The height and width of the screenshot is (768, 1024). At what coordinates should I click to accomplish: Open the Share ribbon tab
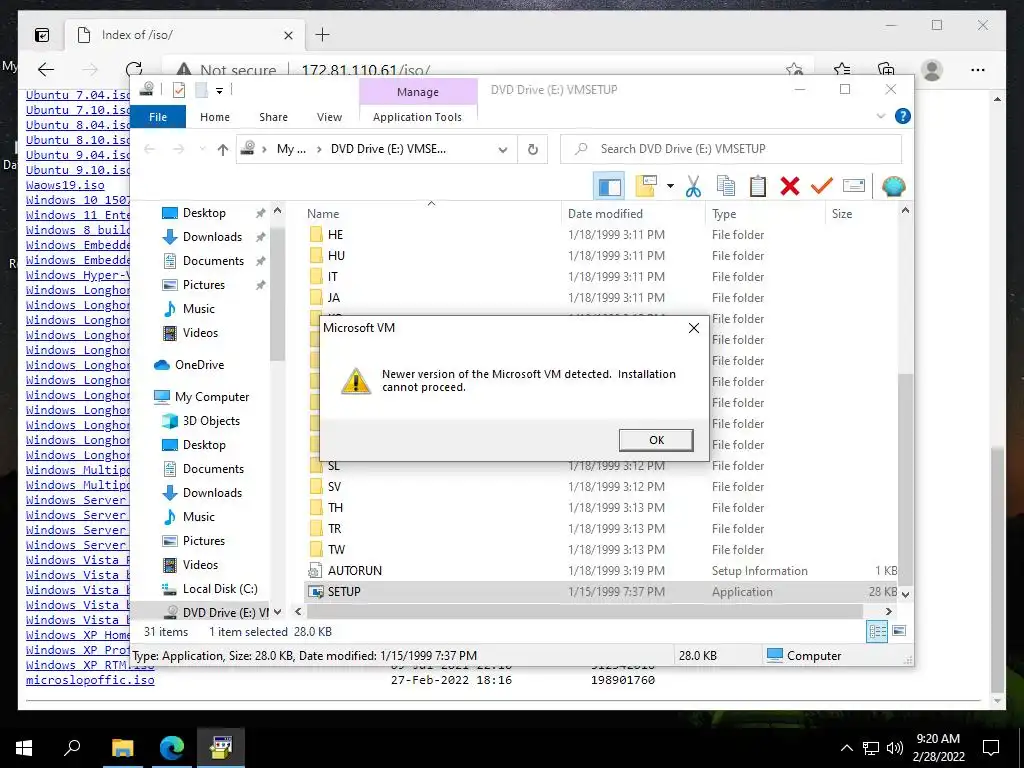[273, 117]
